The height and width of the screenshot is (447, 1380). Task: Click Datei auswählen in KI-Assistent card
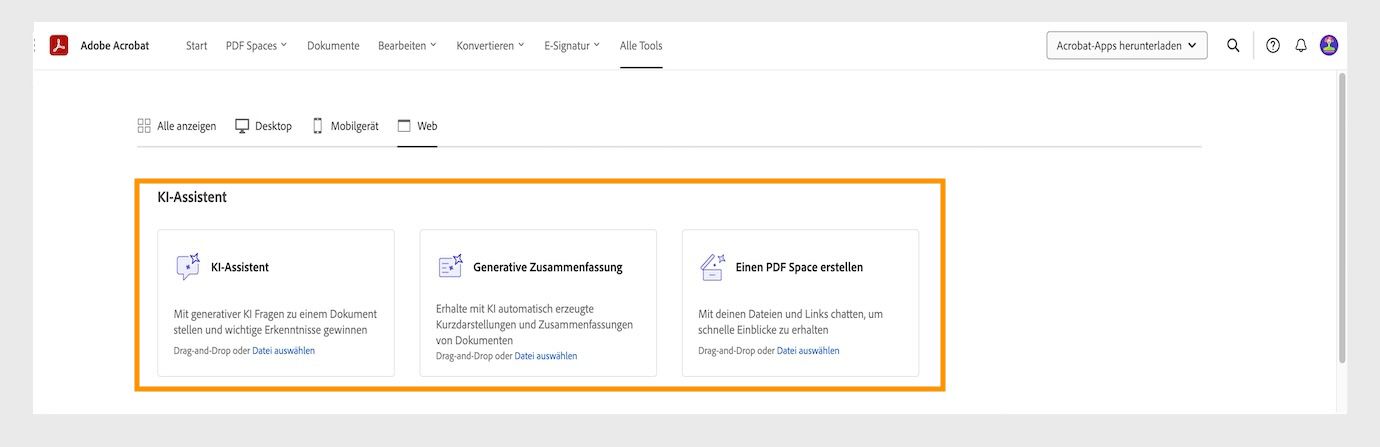click(x=284, y=351)
